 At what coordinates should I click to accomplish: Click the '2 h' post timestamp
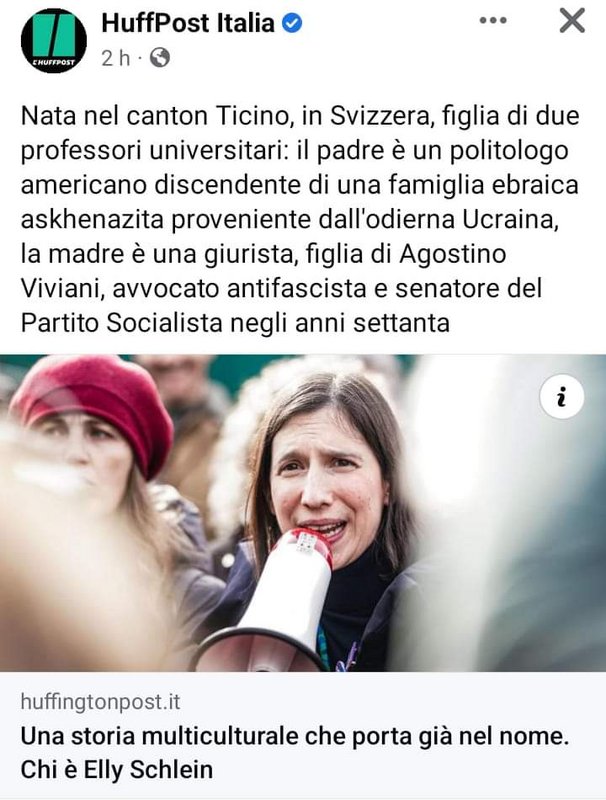116,58
